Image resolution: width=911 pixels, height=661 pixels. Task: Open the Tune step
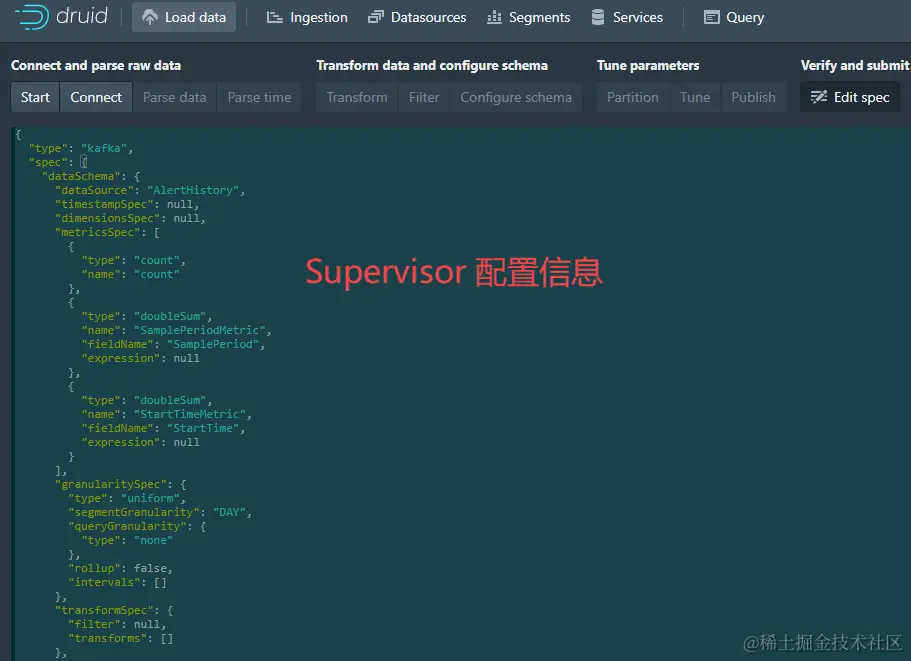point(695,97)
